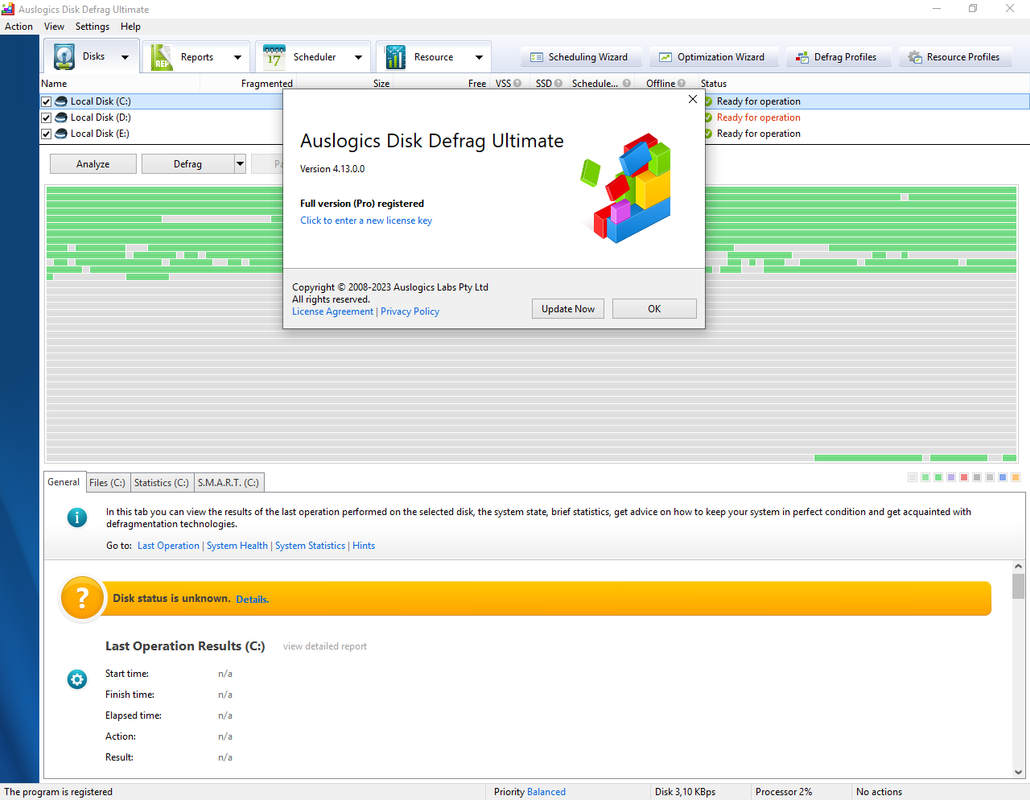
Task: Click the blue legend color swatch
Action: pyautogui.click(x=1002, y=477)
